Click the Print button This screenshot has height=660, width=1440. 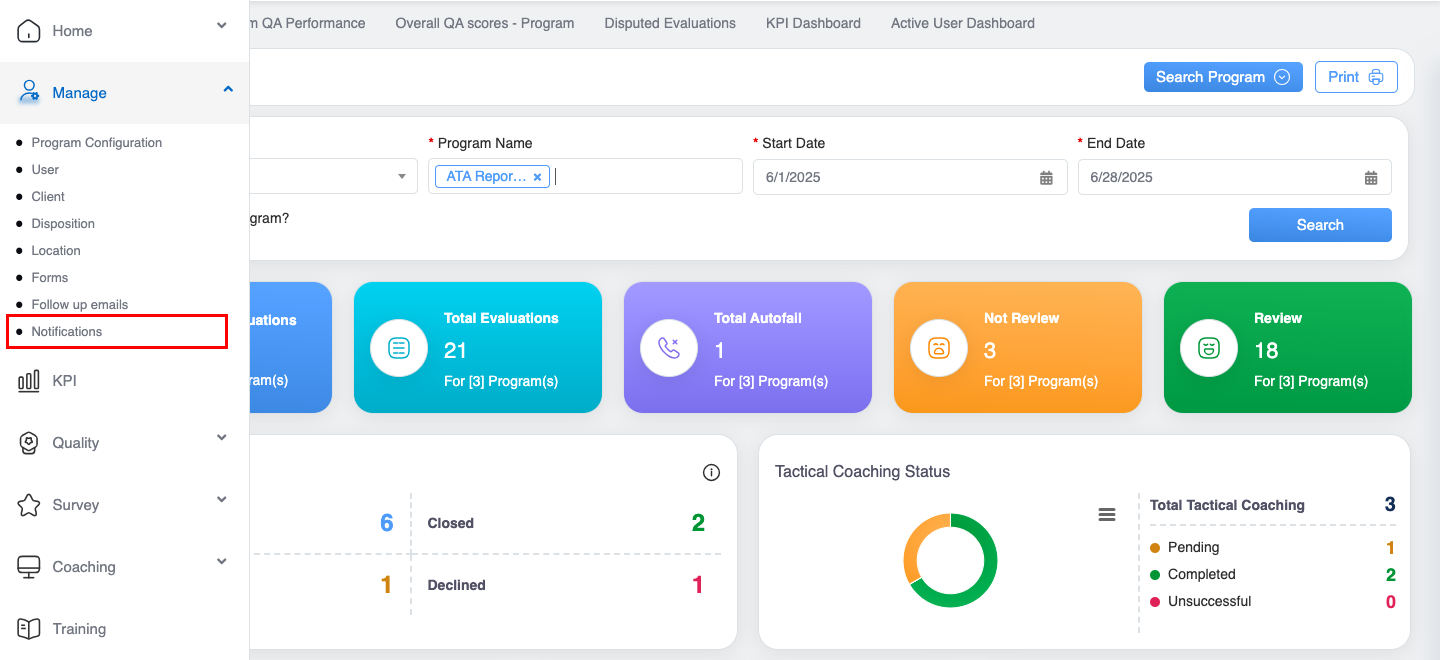tap(1355, 77)
